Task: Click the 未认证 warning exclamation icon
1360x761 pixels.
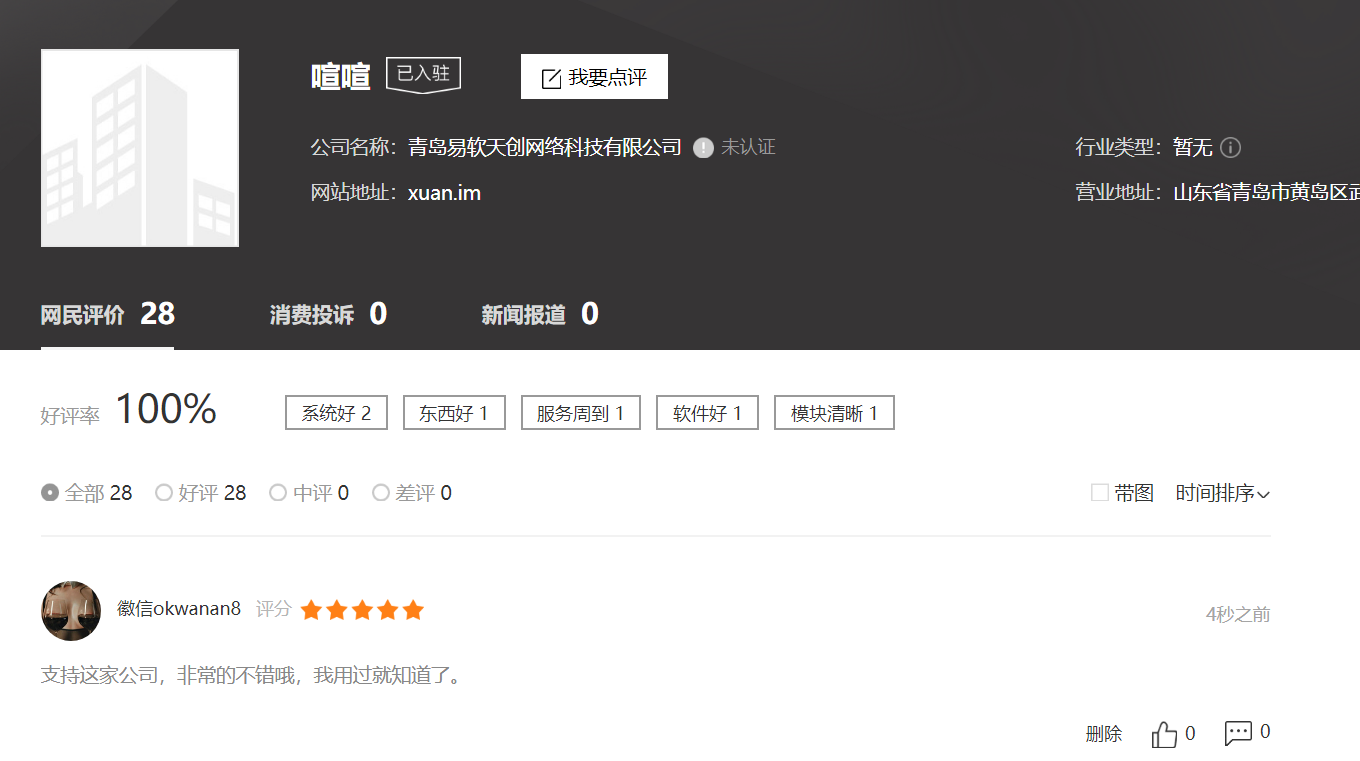Action: pos(703,148)
